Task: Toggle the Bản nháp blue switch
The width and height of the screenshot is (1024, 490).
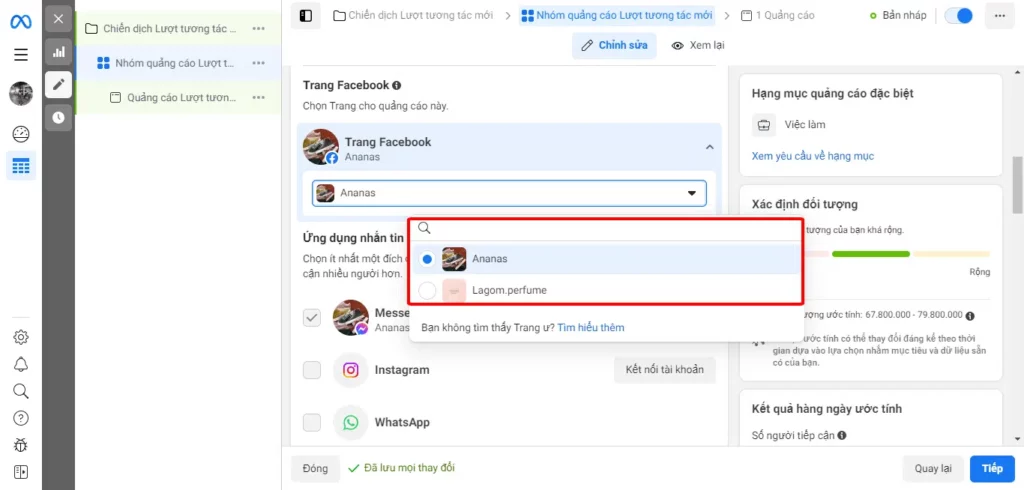Action: 959,16
